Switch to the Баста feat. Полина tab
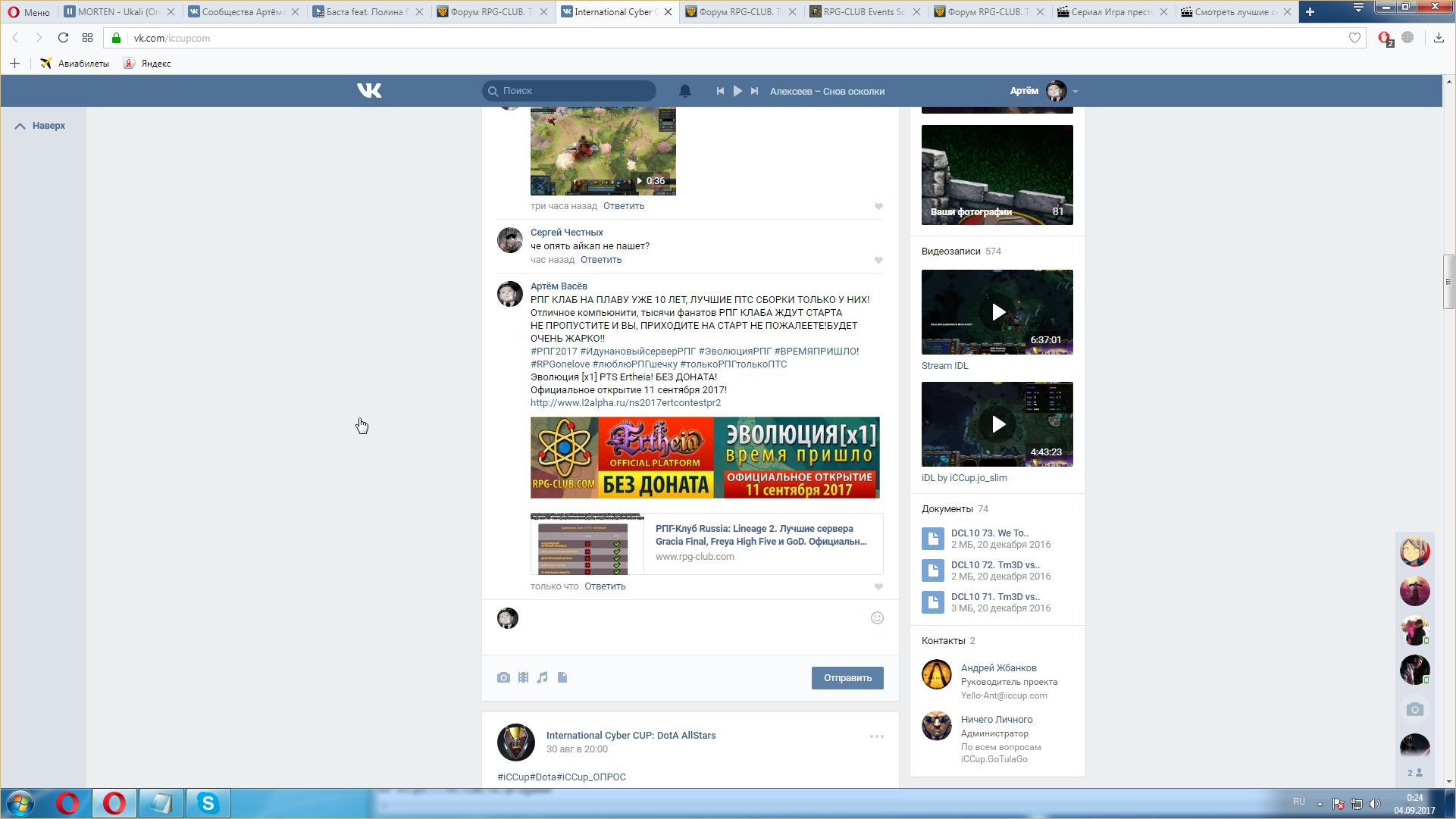Image resolution: width=1456 pixels, height=819 pixels. point(367,11)
